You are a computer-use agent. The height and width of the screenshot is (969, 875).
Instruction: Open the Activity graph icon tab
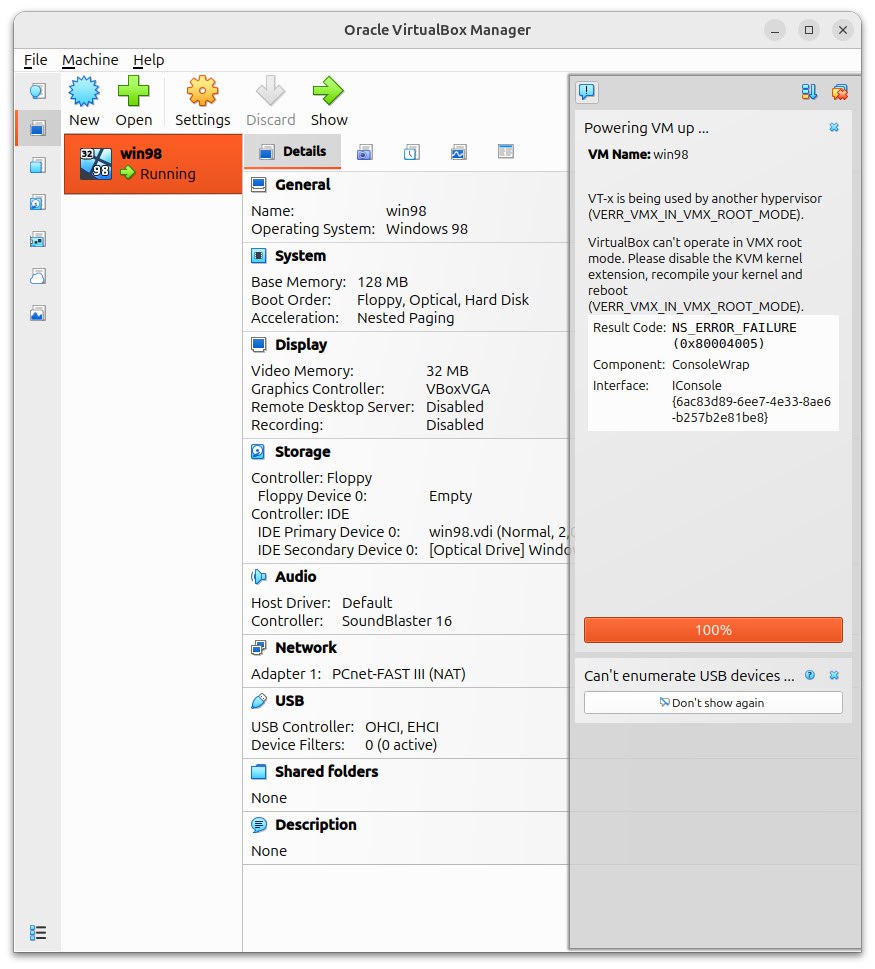coord(458,152)
